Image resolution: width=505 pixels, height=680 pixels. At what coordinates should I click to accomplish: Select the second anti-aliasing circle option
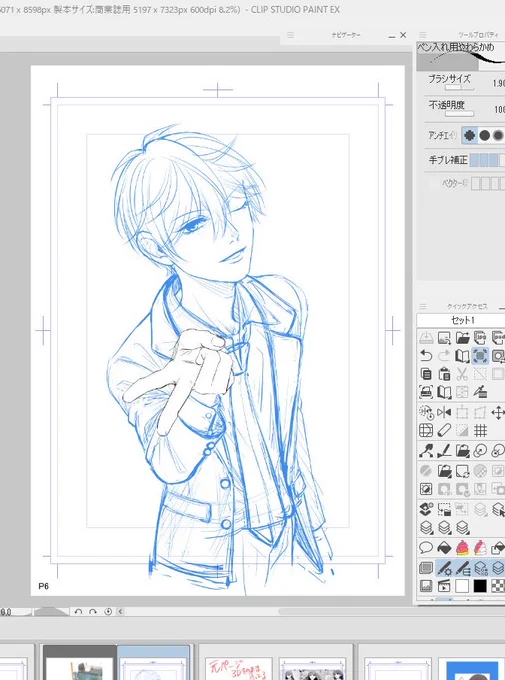click(485, 135)
